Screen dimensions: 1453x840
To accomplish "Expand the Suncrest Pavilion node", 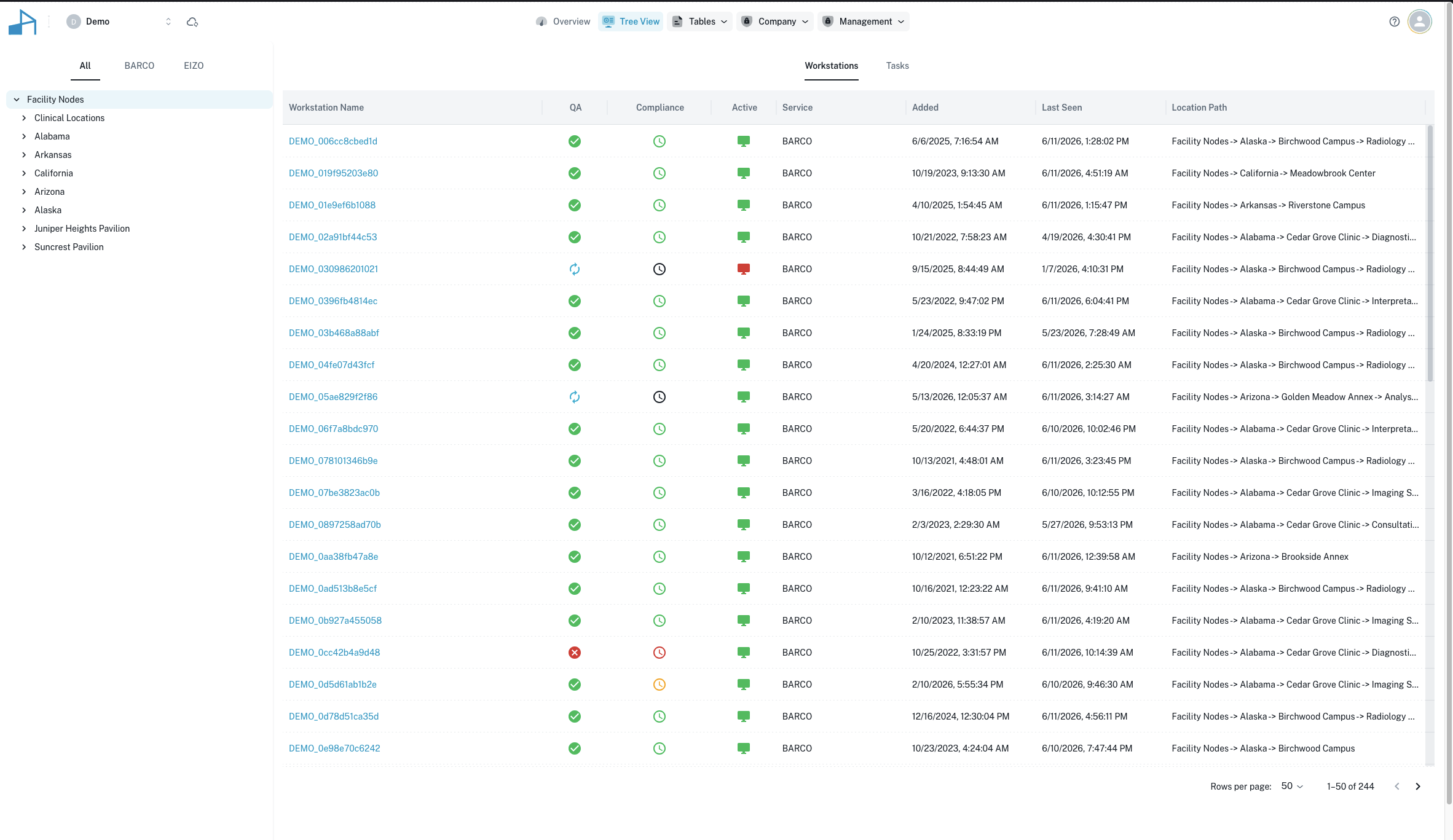I will 24,247.
